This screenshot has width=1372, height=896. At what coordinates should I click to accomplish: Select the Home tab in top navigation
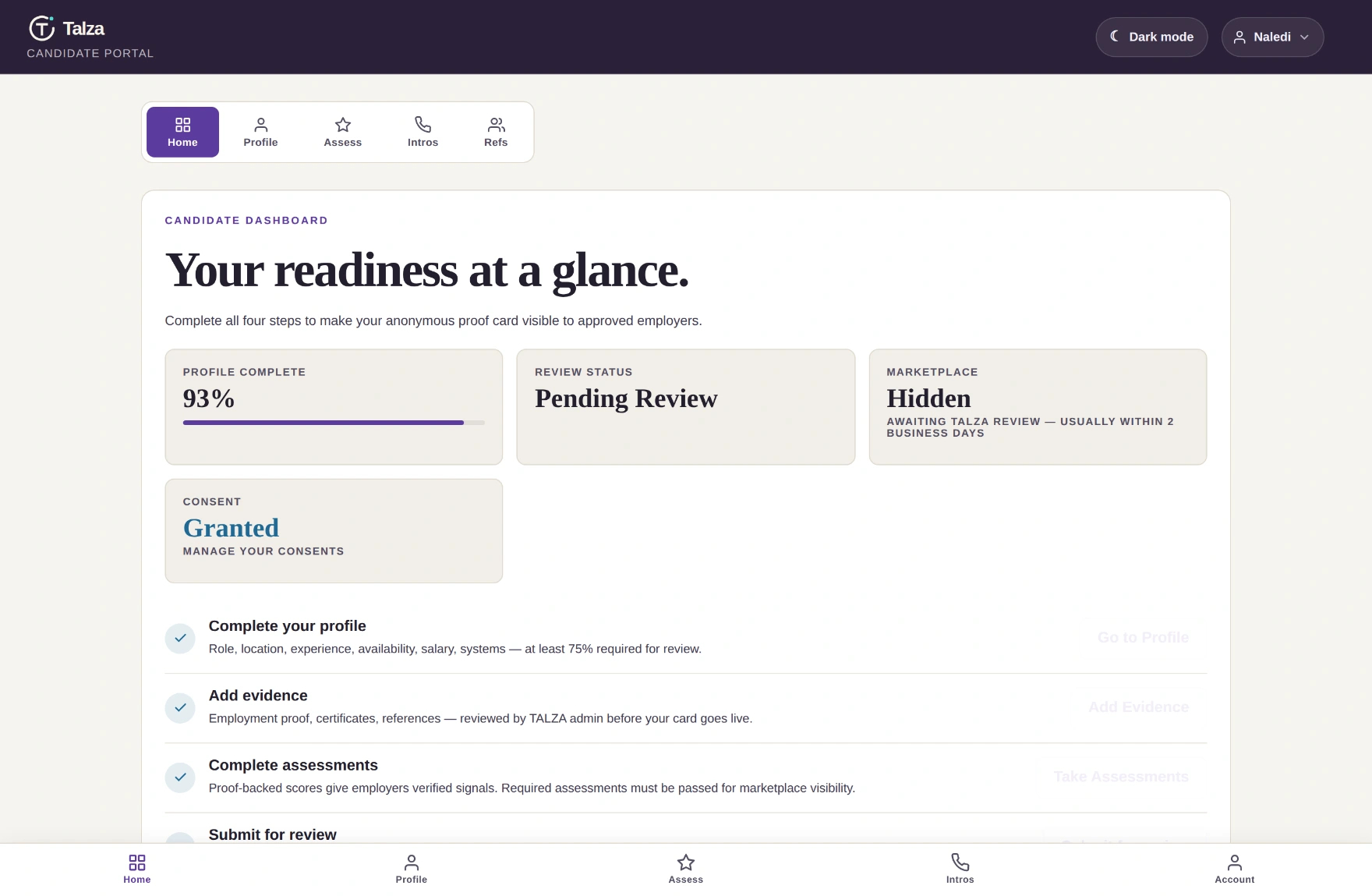pyautogui.click(x=182, y=132)
